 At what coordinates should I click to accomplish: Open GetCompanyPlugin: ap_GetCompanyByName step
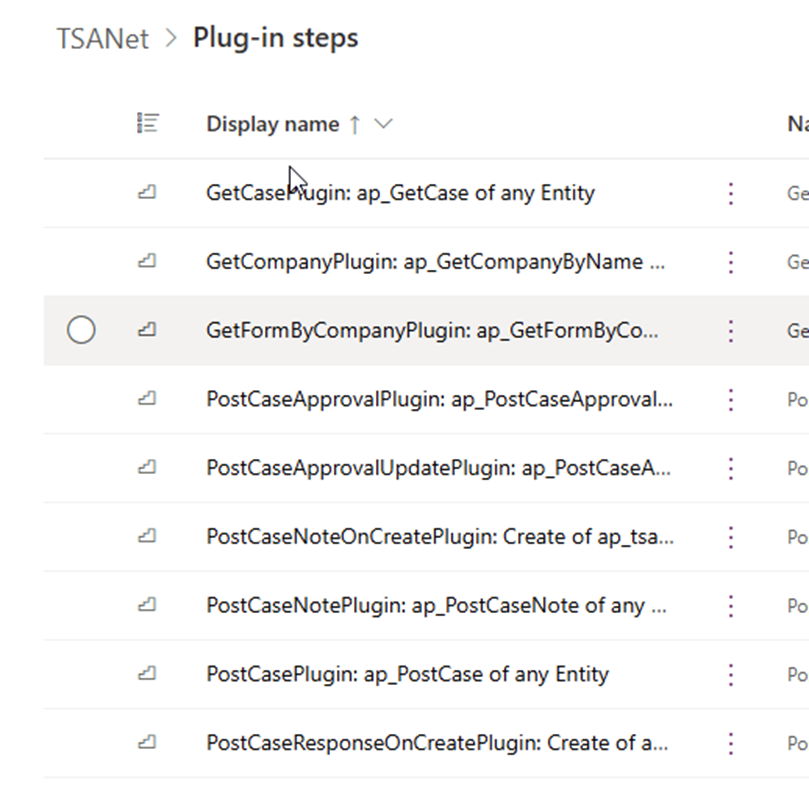pos(435,262)
